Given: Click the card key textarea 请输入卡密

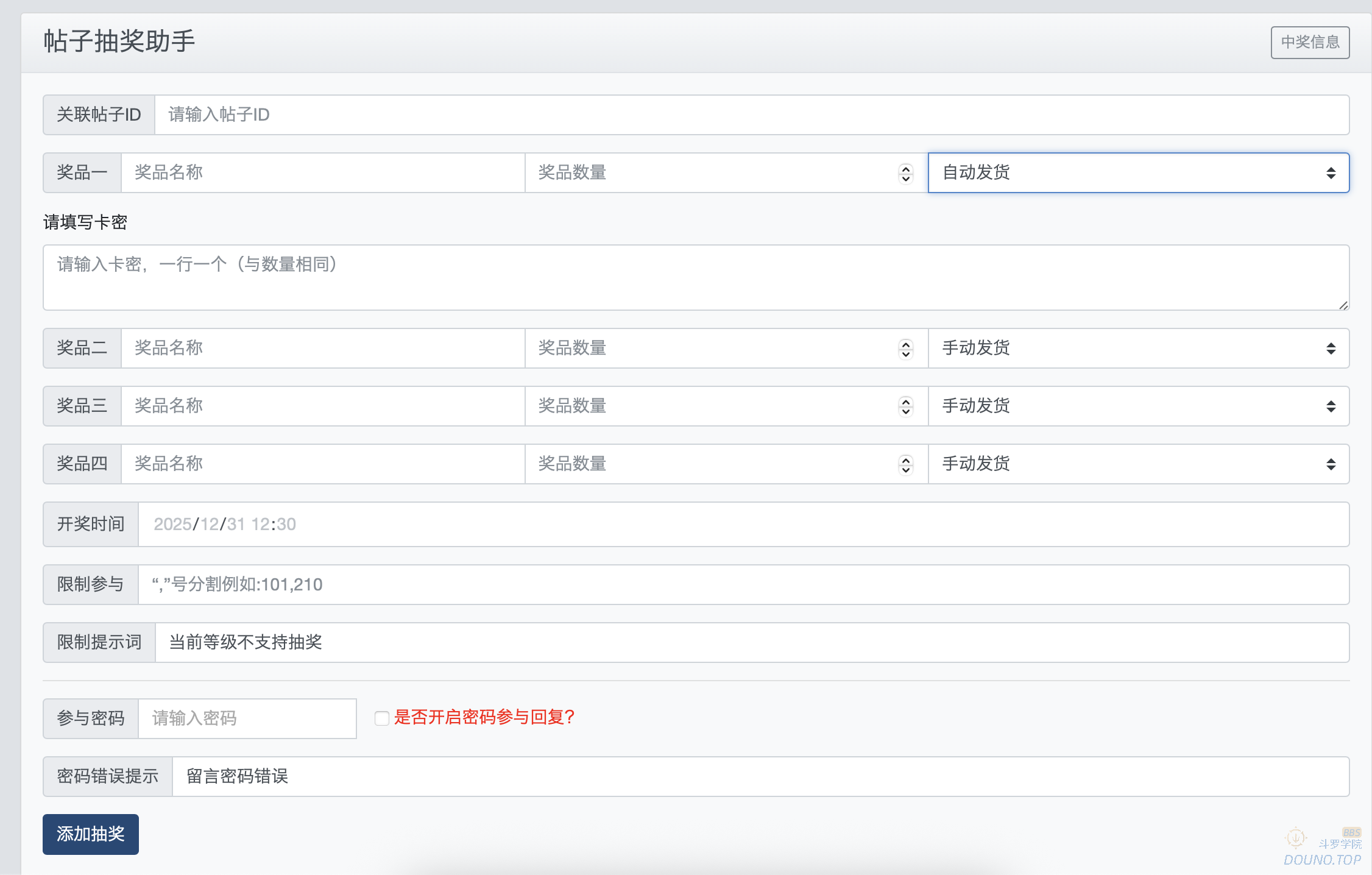Looking at the screenshot, I should click(695, 278).
